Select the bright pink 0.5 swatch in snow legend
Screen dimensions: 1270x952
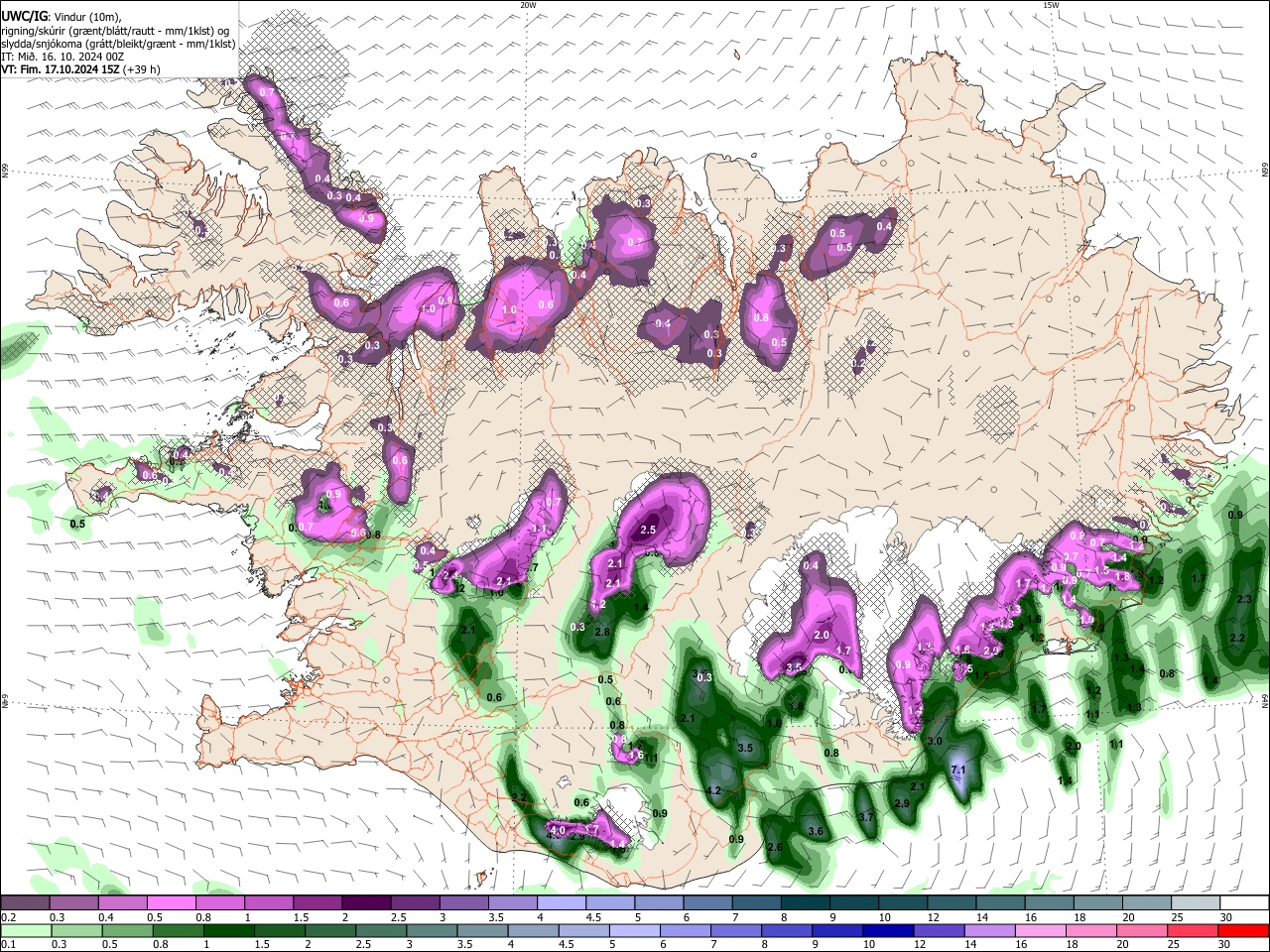click(171, 902)
